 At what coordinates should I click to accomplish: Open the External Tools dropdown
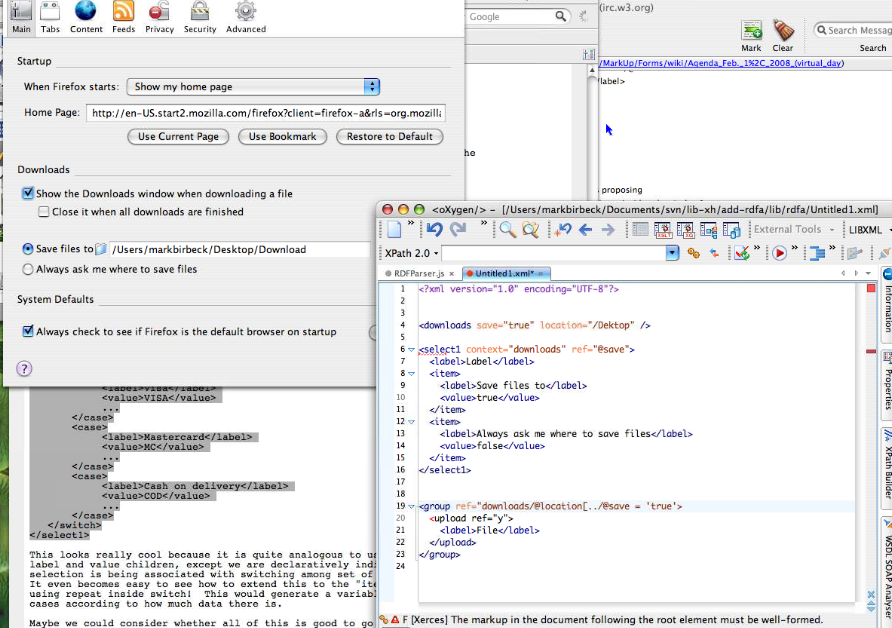[794, 229]
